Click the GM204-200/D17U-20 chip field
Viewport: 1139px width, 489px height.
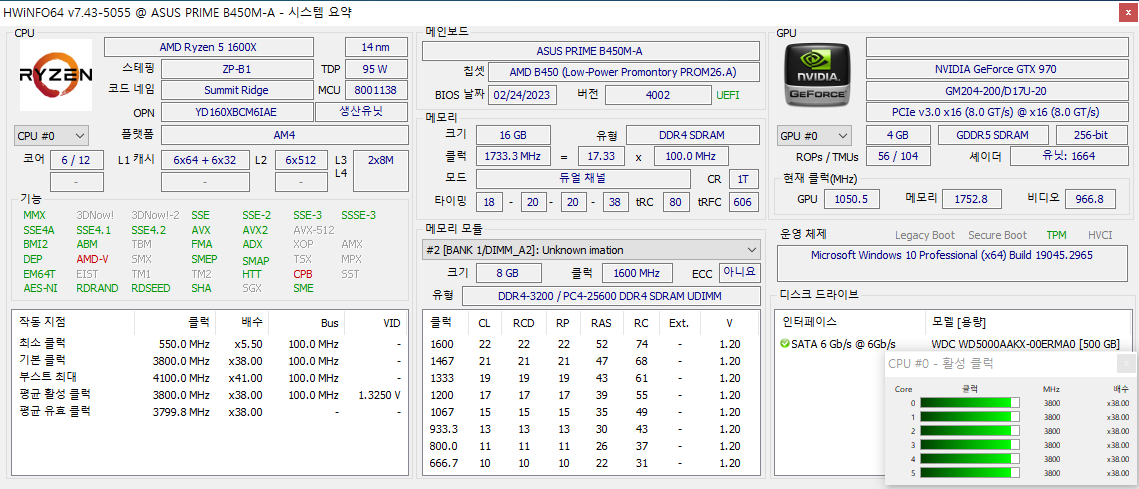coord(995,91)
